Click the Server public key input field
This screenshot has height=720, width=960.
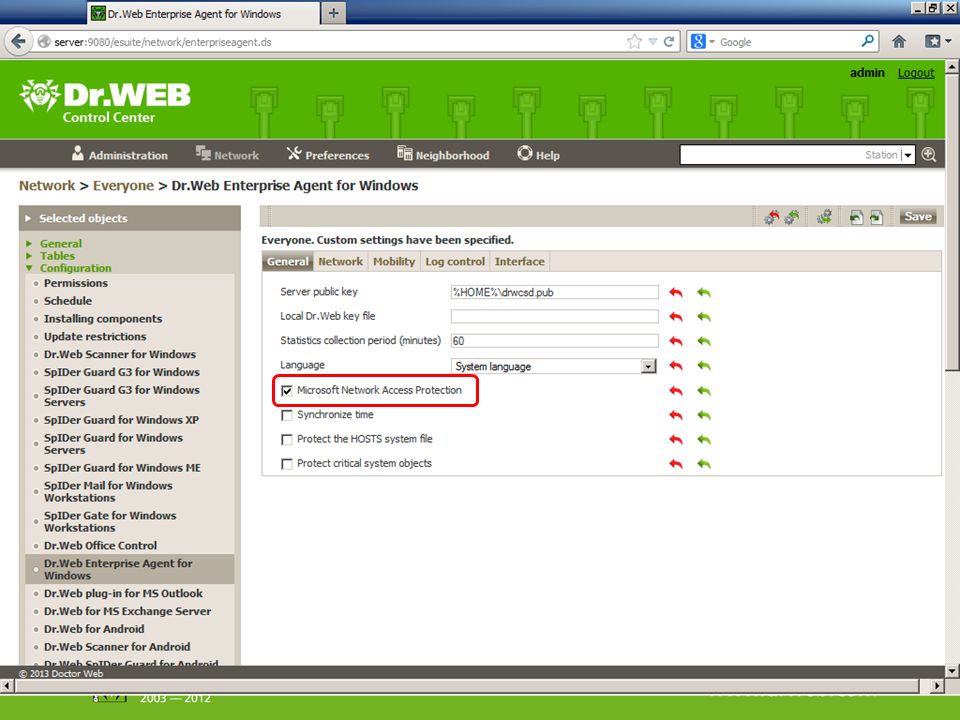(554, 292)
